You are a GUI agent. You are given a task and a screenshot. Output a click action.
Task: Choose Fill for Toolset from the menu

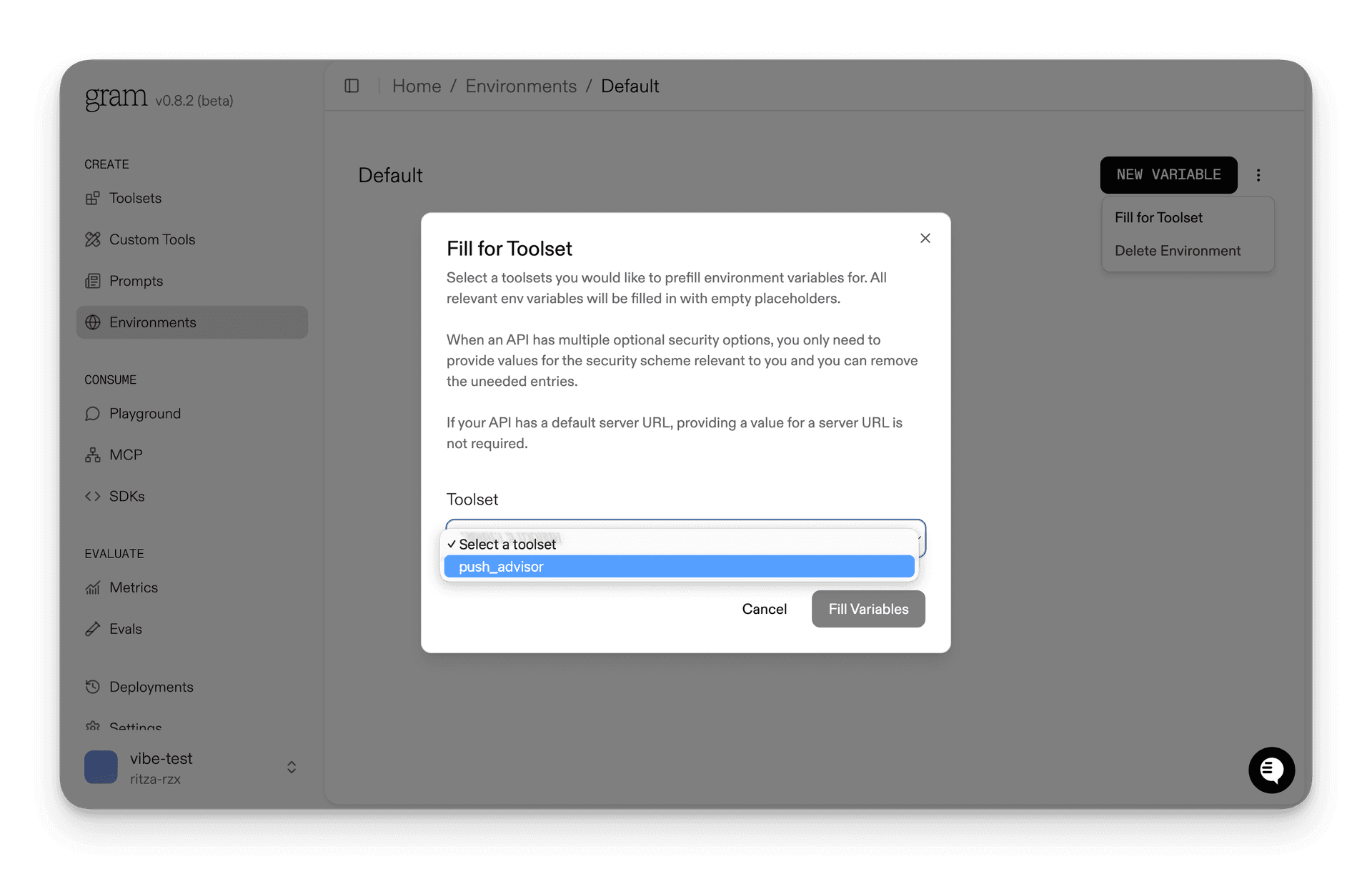(1158, 217)
